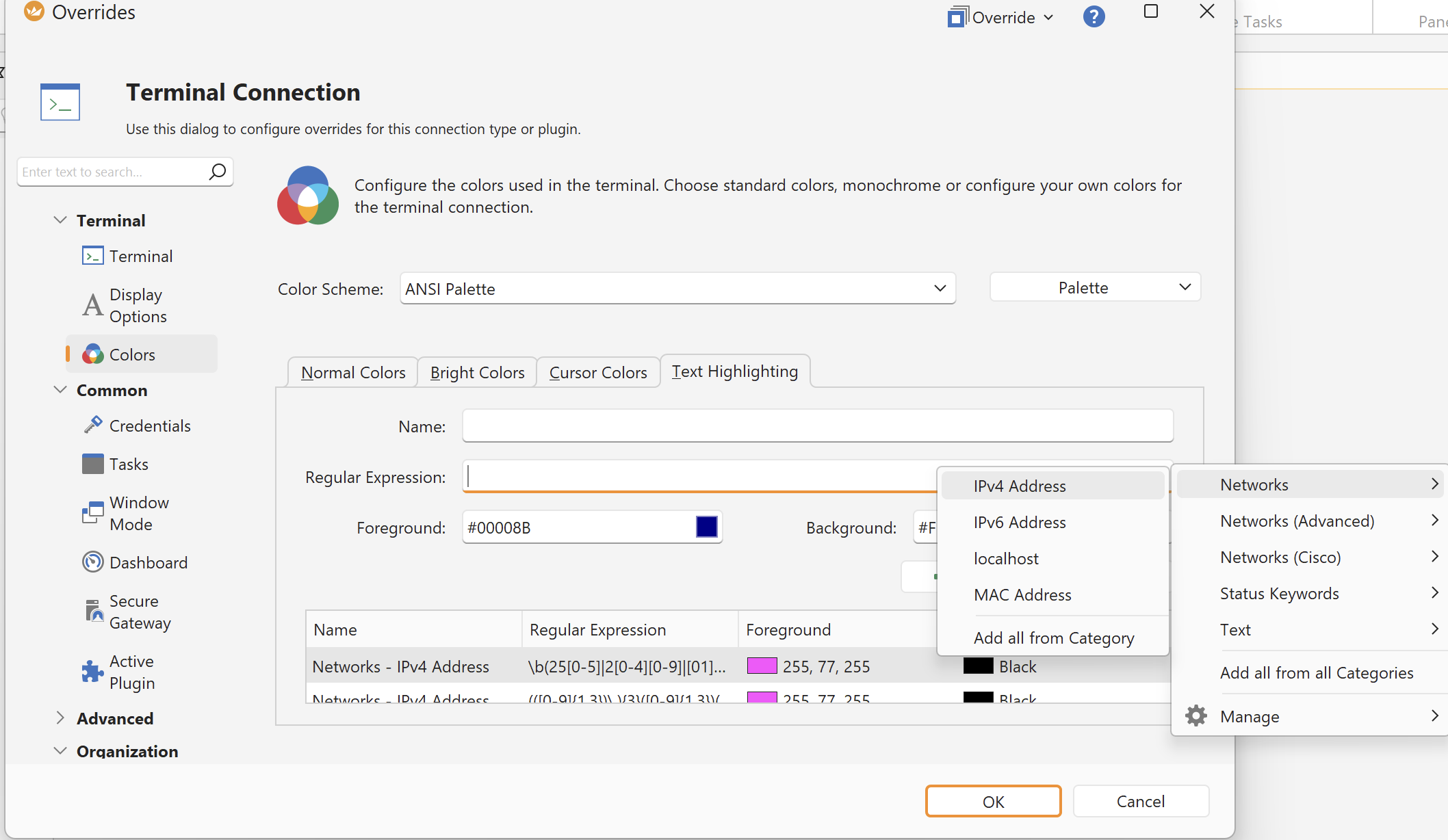Click the dark blue foreground swatch
This screenshot has width=1448, height=840.
706,527
